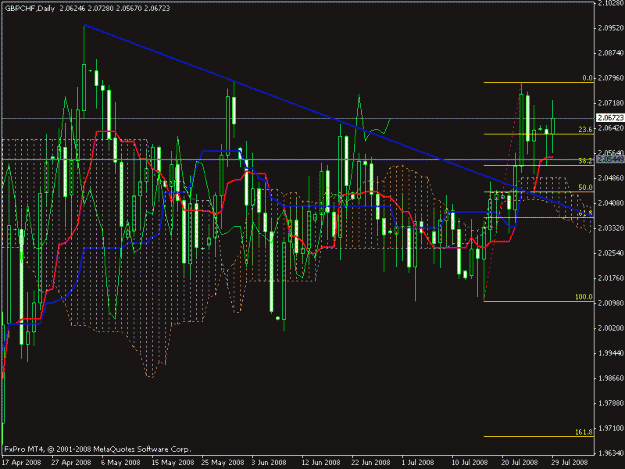Click the current price label 2.06723
The height and width of the screenshot is (469, 625).
[x=610, y=118]
